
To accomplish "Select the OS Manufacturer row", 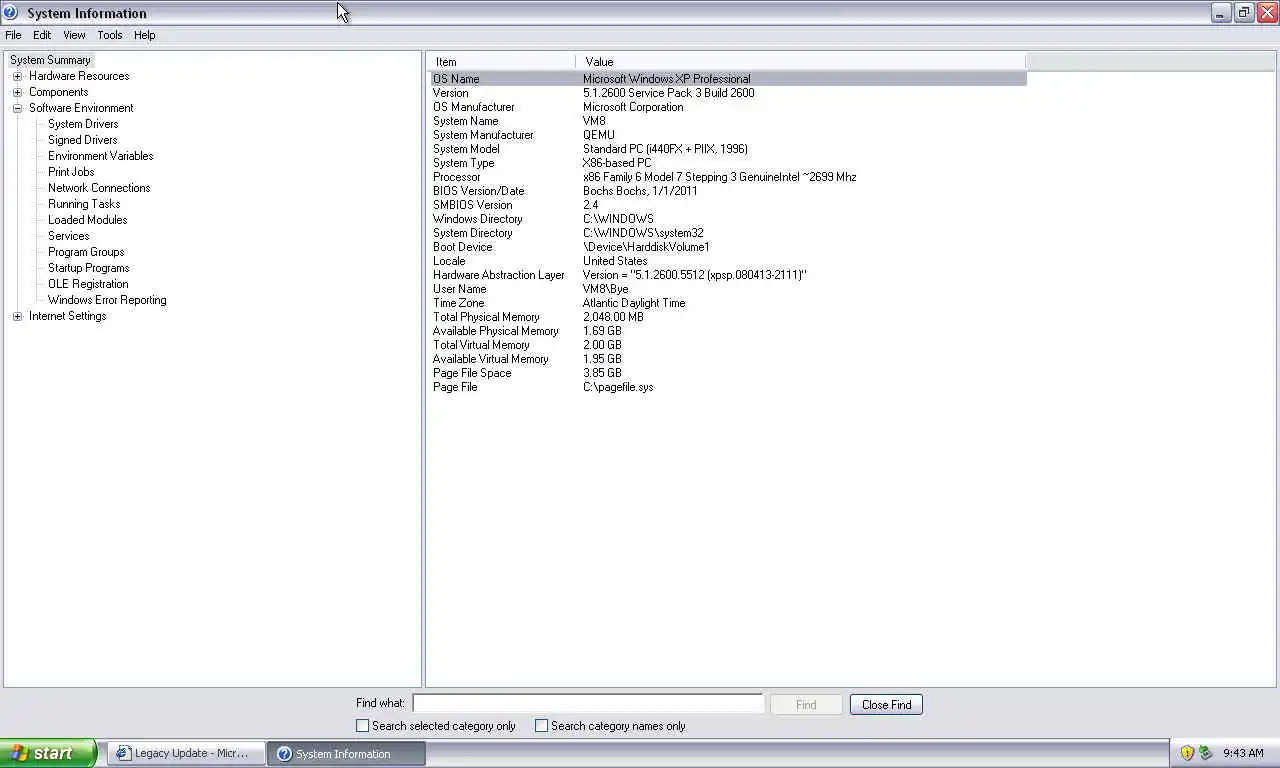I will pyautogui.click(x=728, y=107).
